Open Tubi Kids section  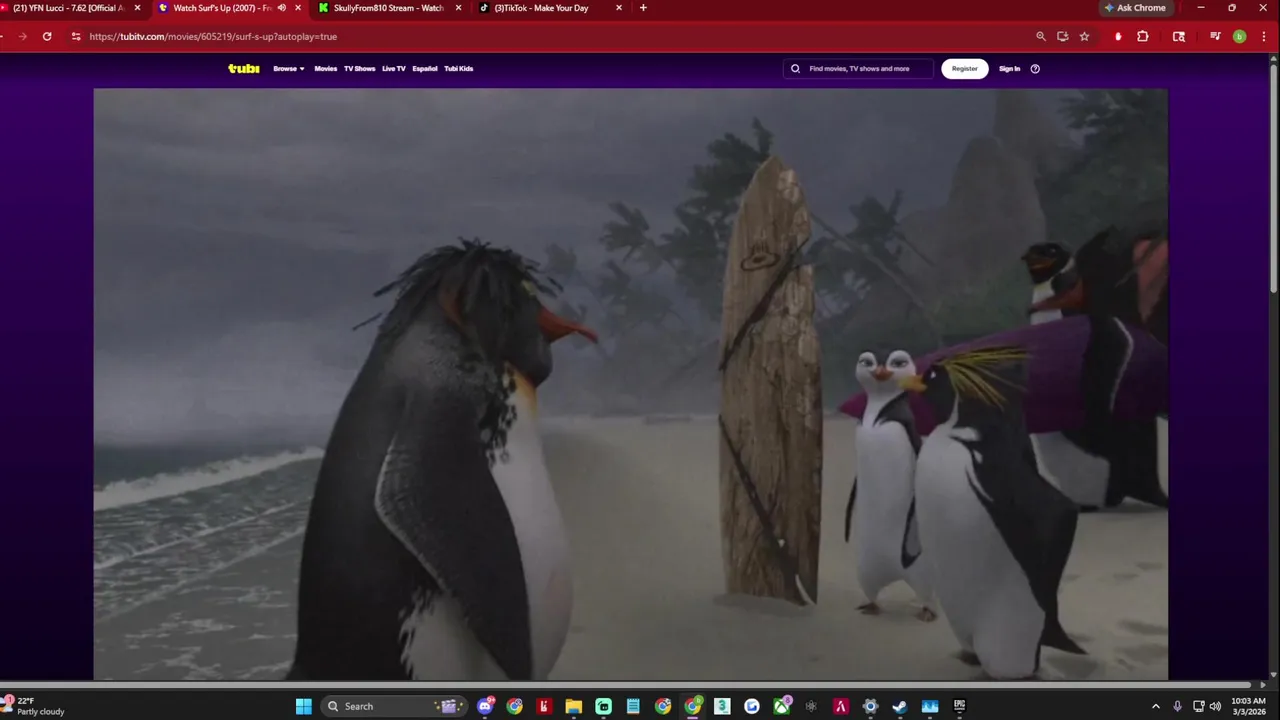pos(459,69)
